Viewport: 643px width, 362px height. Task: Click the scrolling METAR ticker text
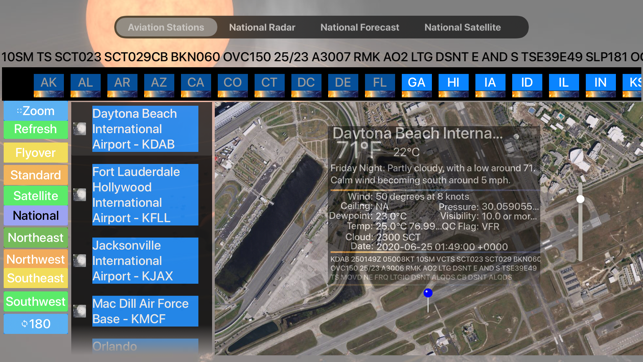pyautogui.click(x=322, y=57)
